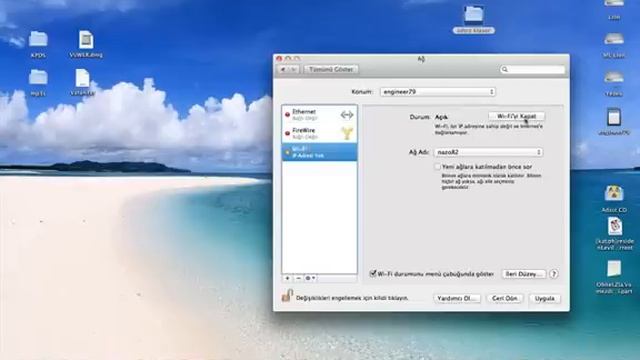
Task: Click the lock icon to prevent changes
Action: pos(287,296)
